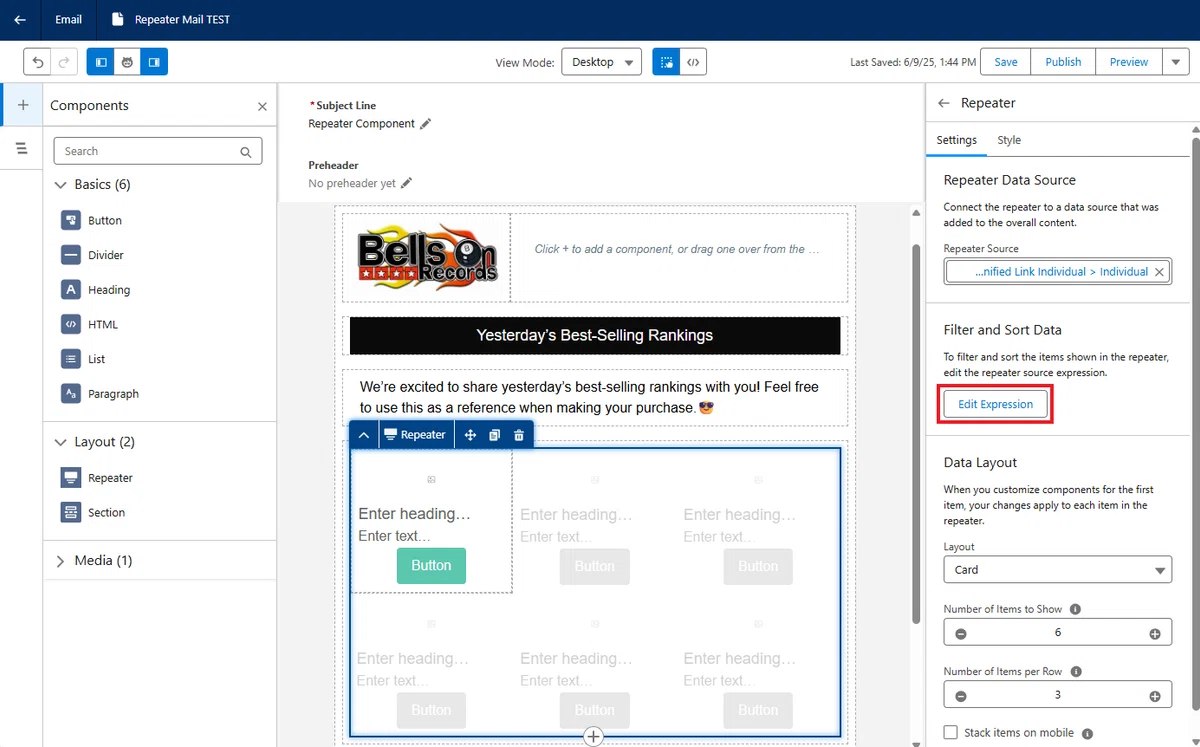The width and height of the screenshot is (1200, 747).
Task: Click first card's 'Enter text…' placeholder
Action: (395, 536)
